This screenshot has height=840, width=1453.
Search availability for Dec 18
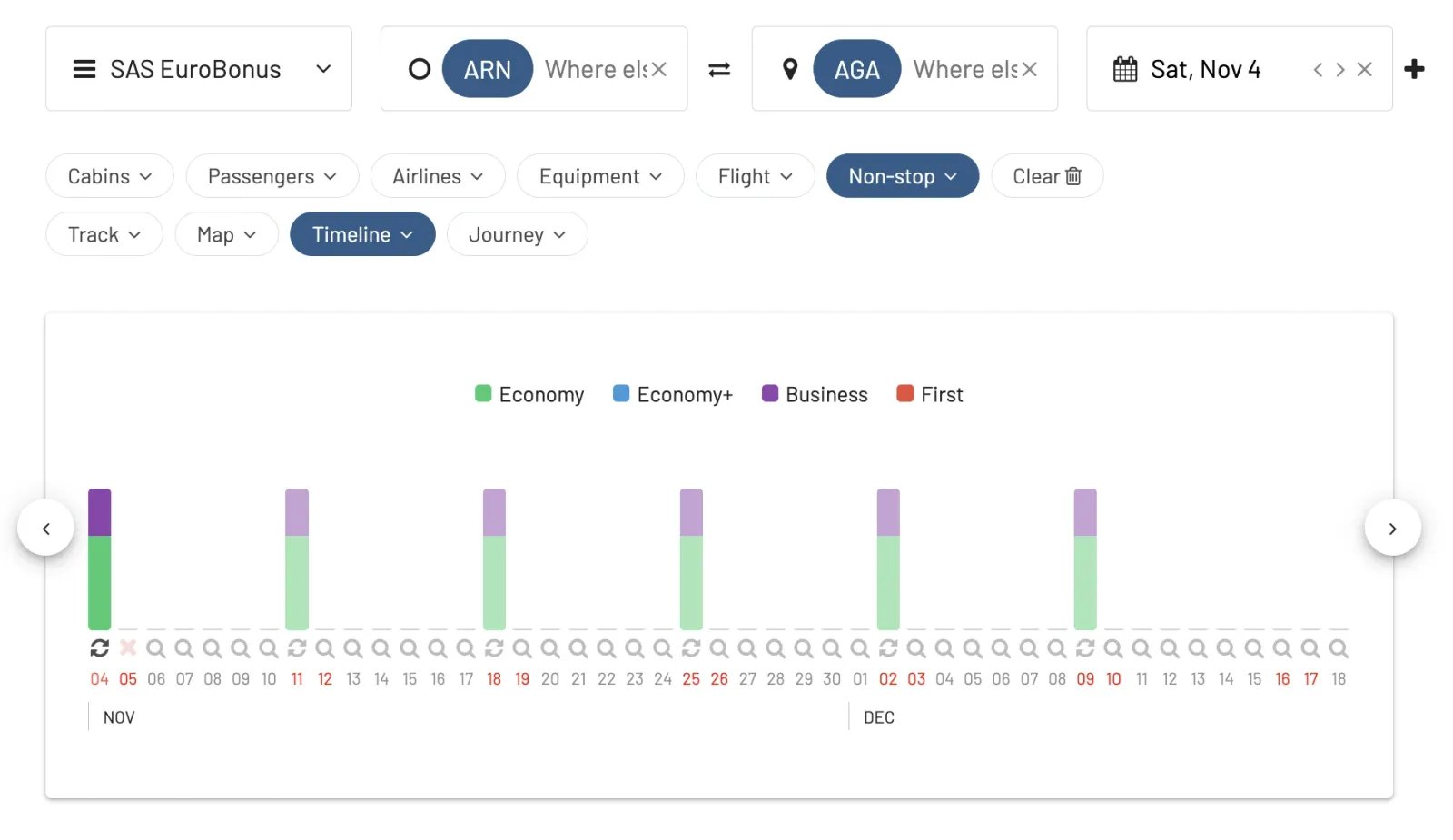[x=1339, y=648]
